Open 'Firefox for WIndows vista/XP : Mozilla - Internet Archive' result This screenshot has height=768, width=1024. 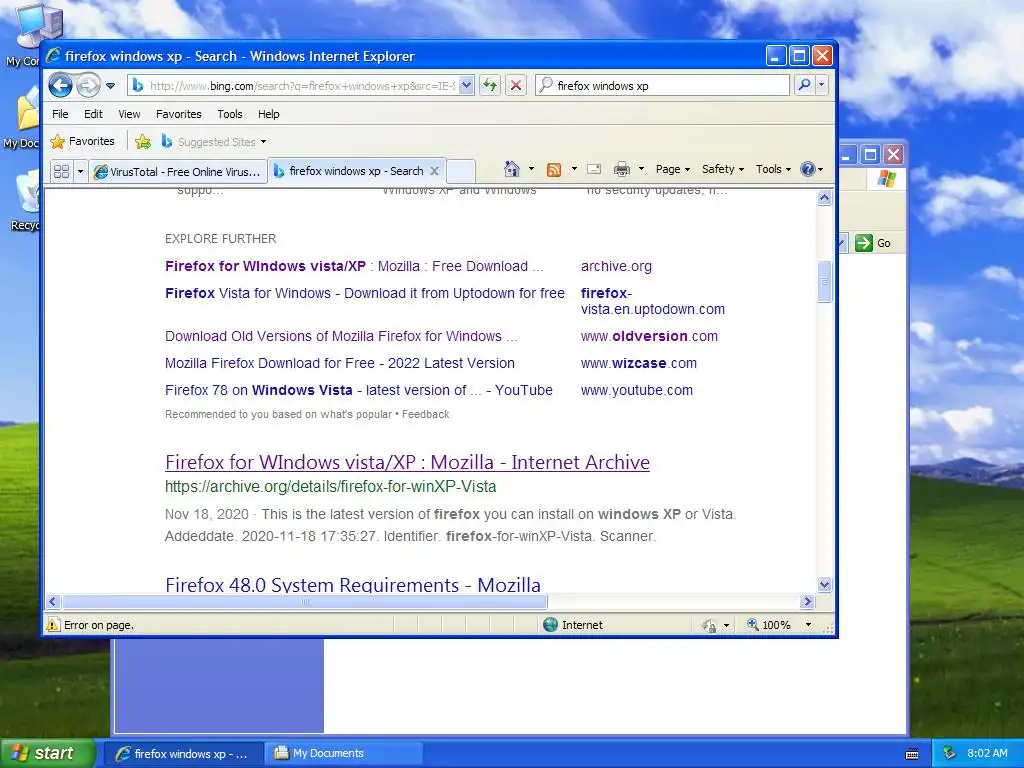408,462
